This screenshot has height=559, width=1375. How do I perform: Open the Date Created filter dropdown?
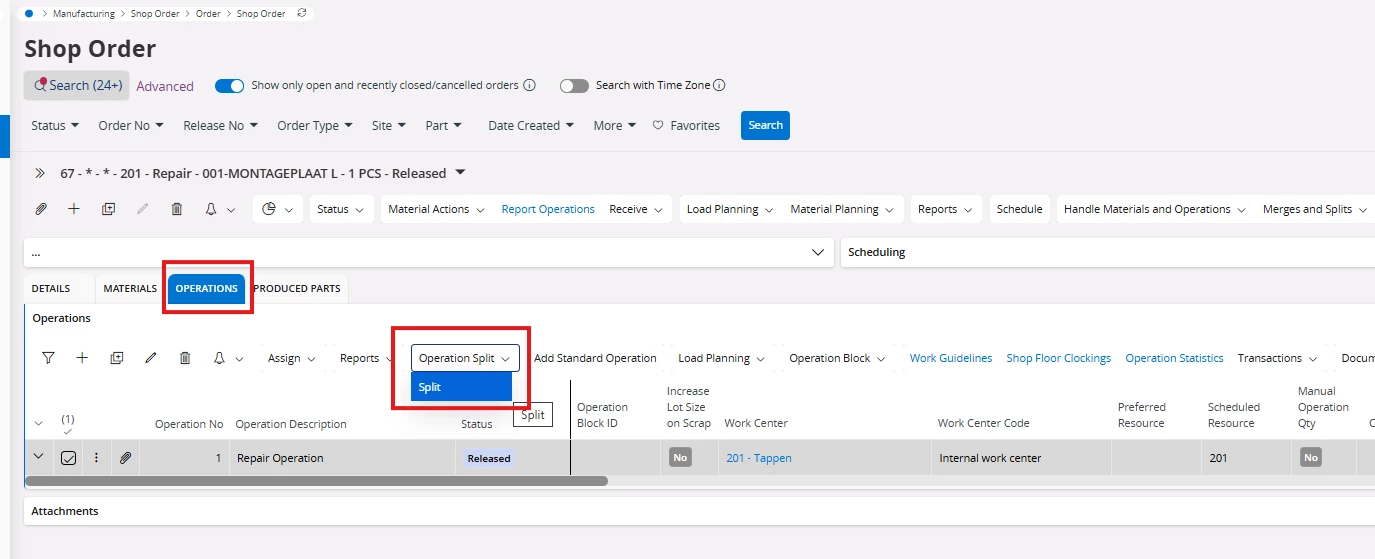click(x=531, y=126)
